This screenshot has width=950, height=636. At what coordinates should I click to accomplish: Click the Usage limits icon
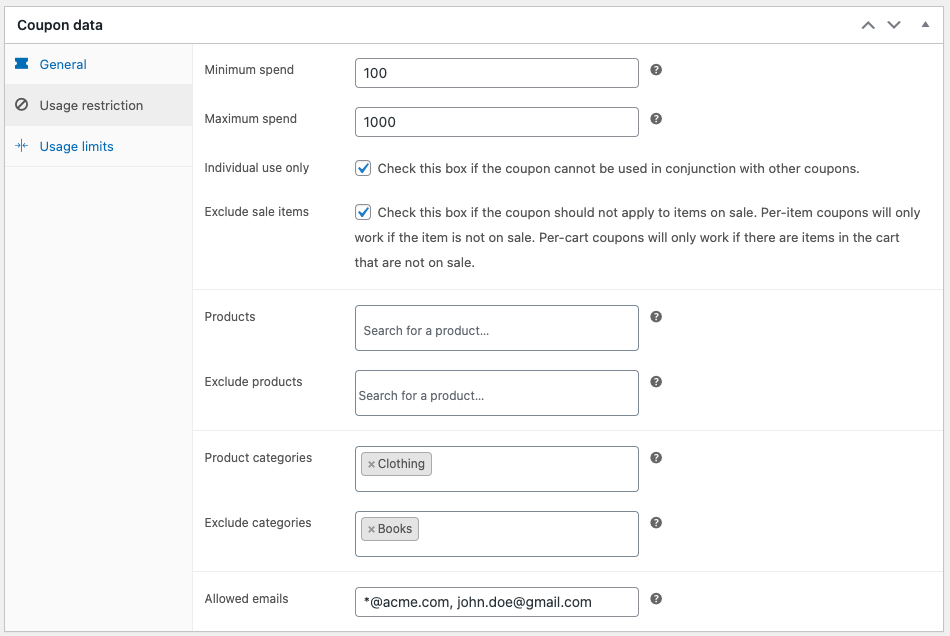(22, 145)
